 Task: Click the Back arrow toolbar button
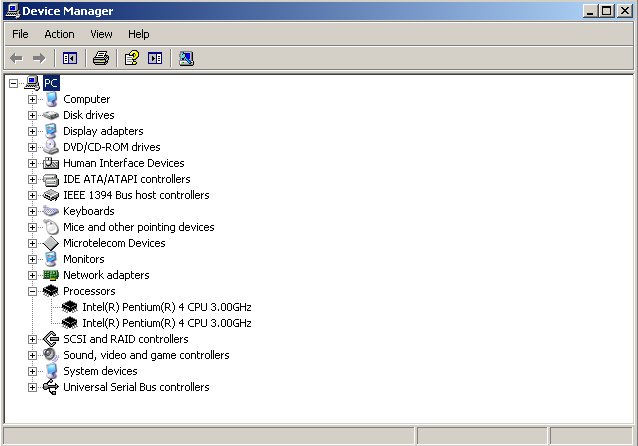[16, 58]
